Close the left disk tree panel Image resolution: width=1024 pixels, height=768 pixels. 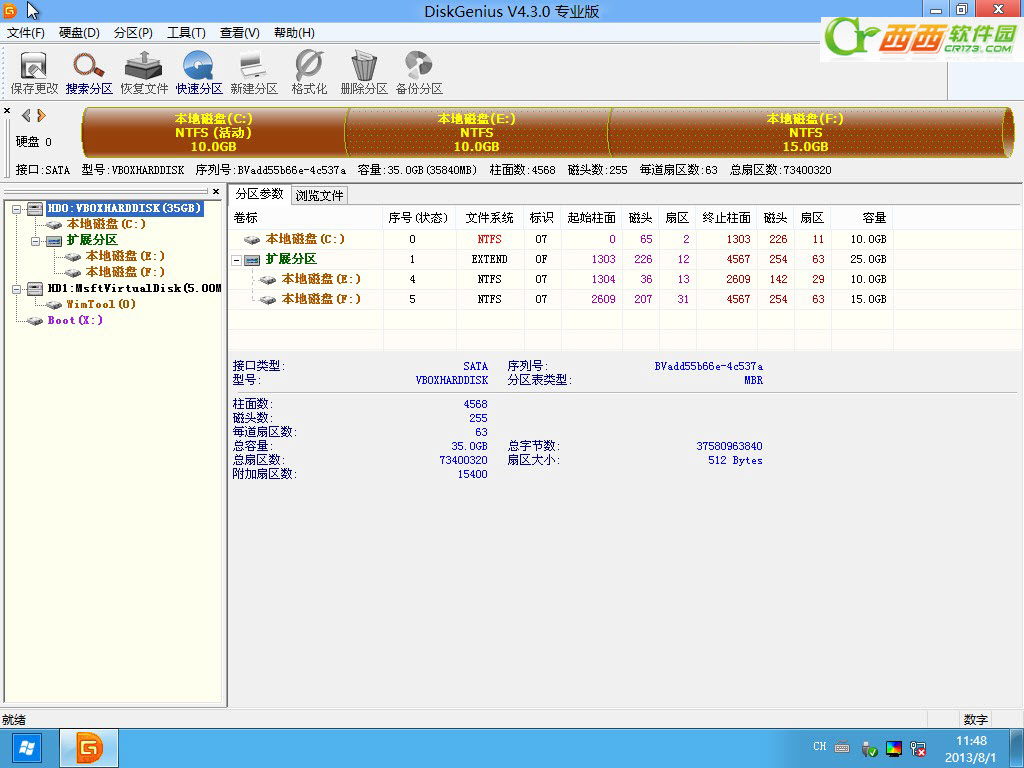[216, 191]
